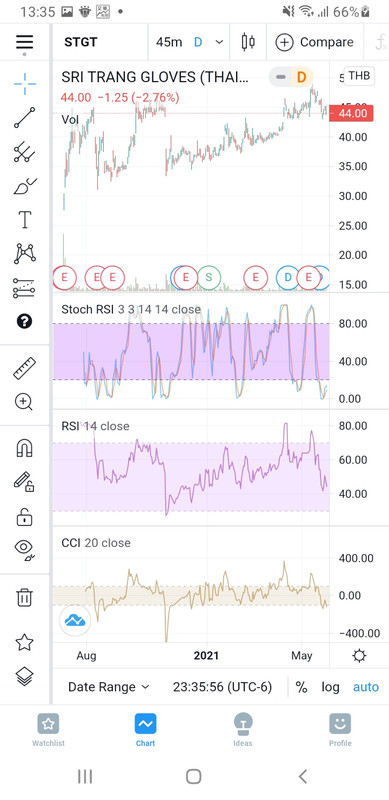Click the 400.00 CCI scale value
Image resolution: width=389 pixels, height=800 pixels.
(356, 558)
